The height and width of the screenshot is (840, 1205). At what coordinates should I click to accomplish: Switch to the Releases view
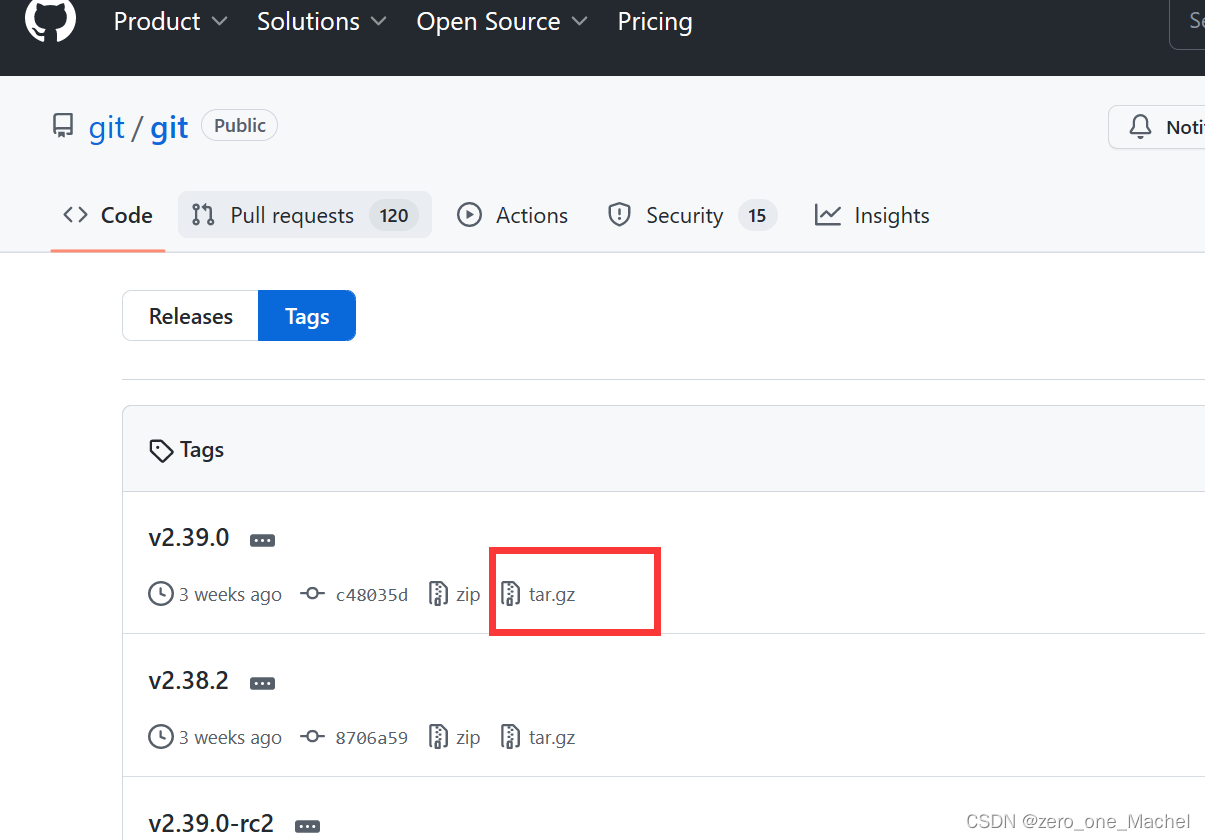pyautogui.click(x=191, y=316)
